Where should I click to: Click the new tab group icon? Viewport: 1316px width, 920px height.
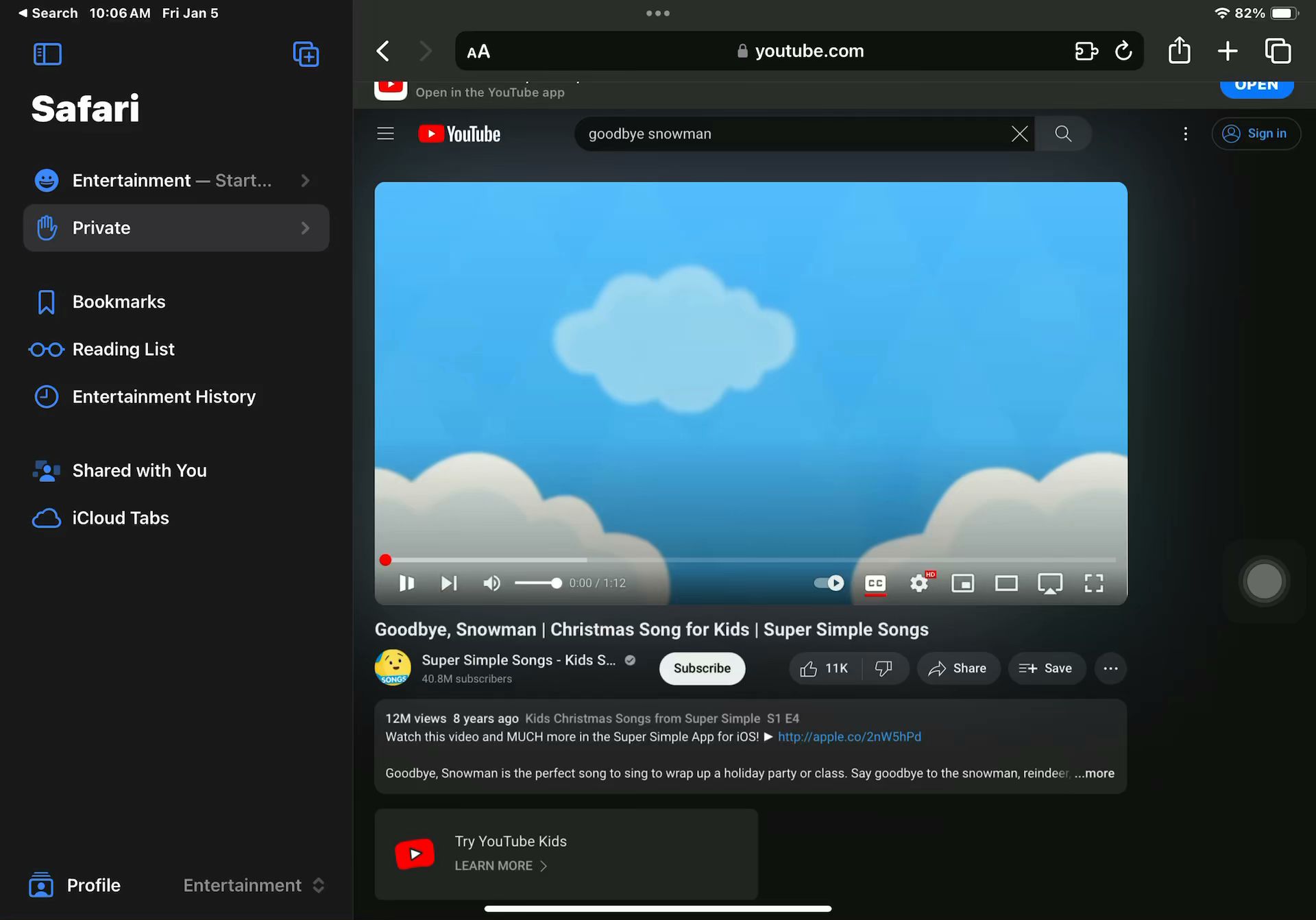pos(306,54)
